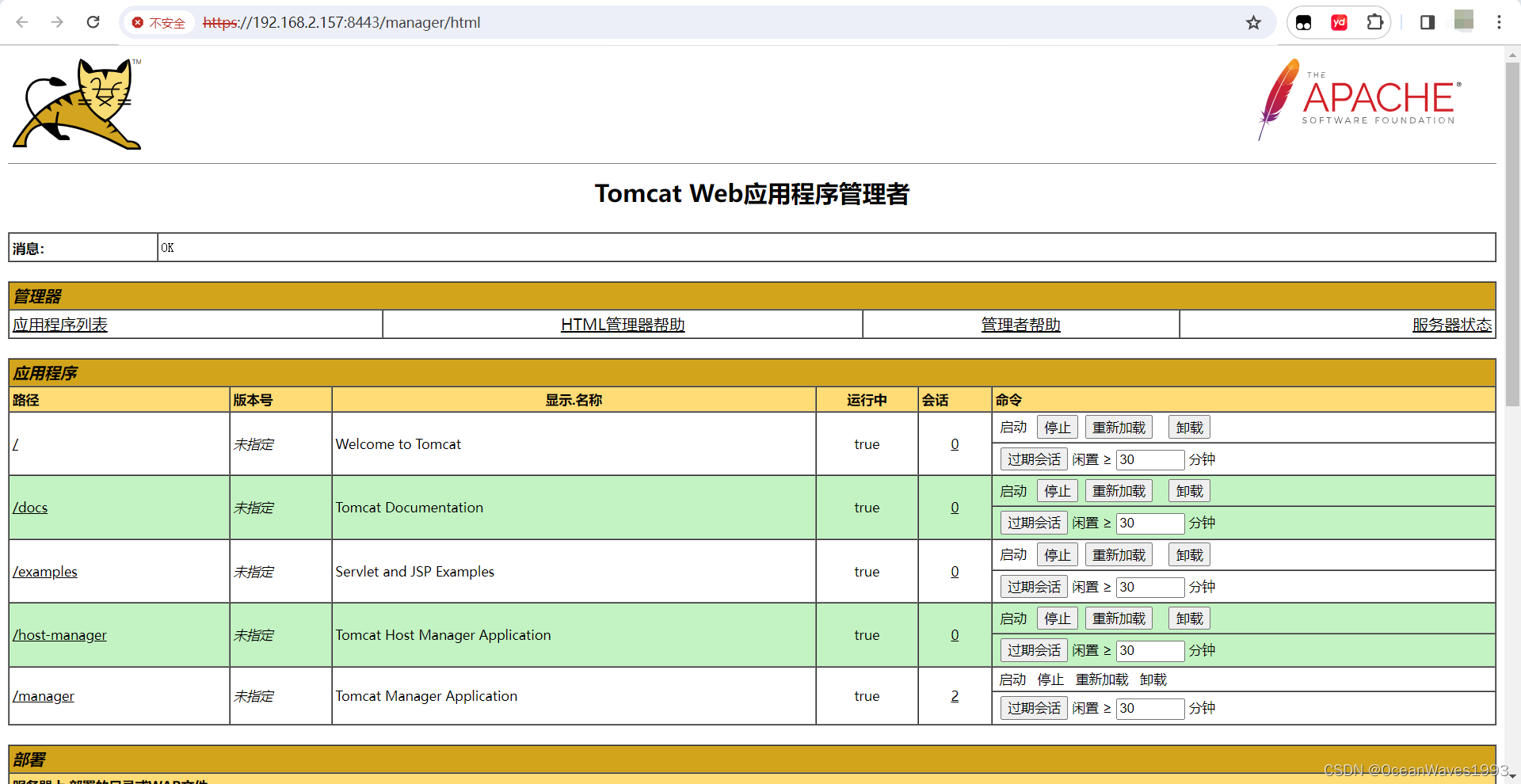This screenshot has height=784, width=1521.
Task: Open 服务器状态 link
Action: [1451, 325]
